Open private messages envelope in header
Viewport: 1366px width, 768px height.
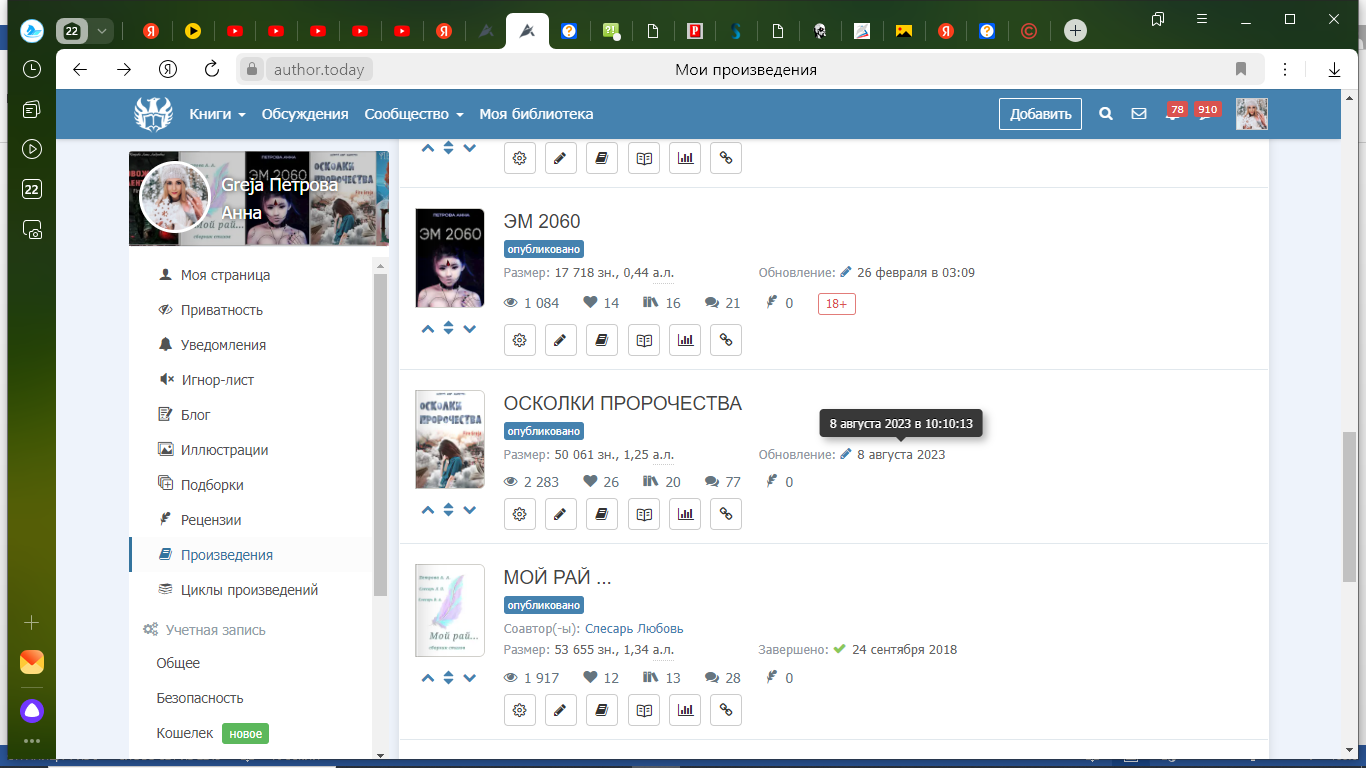click(x=1139, y=114)
